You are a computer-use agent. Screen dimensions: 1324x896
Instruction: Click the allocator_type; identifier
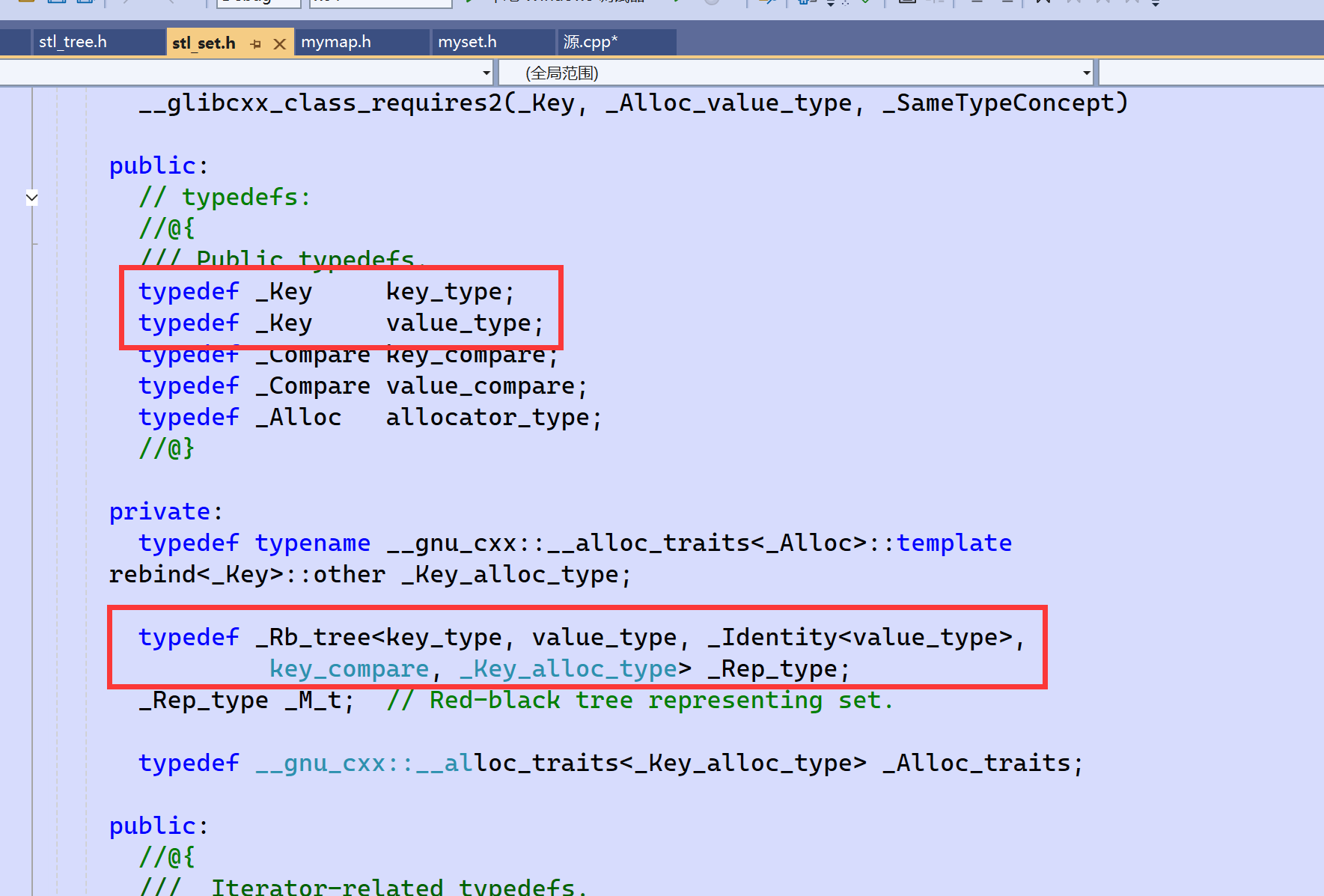click(x=494, y=417)
